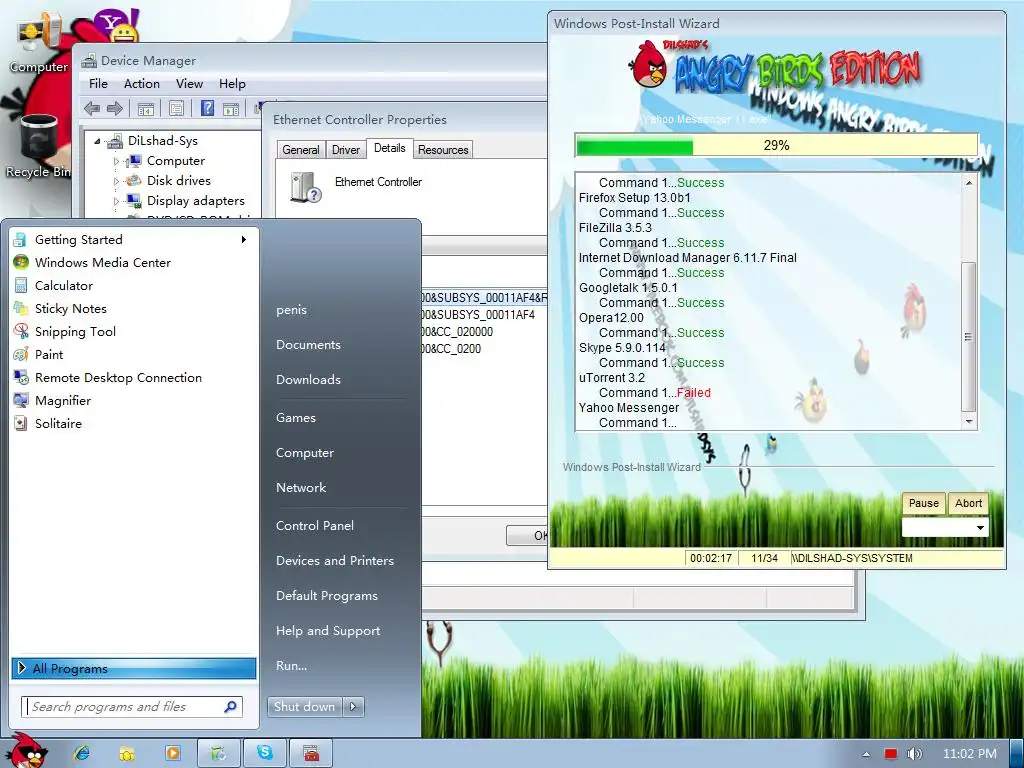
Task: Click the install log scrollbar thumb
Action: pyautogui.click(x=968, y=336)
